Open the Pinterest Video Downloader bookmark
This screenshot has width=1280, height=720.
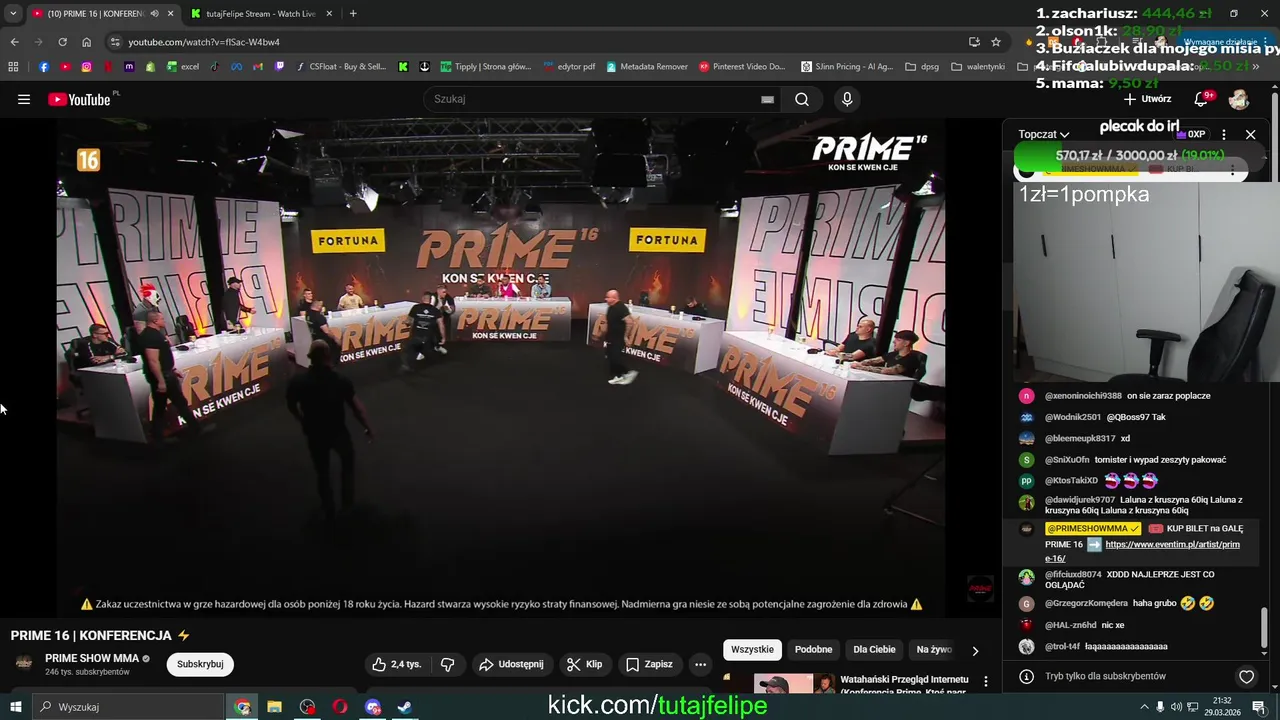coord(742,67)
